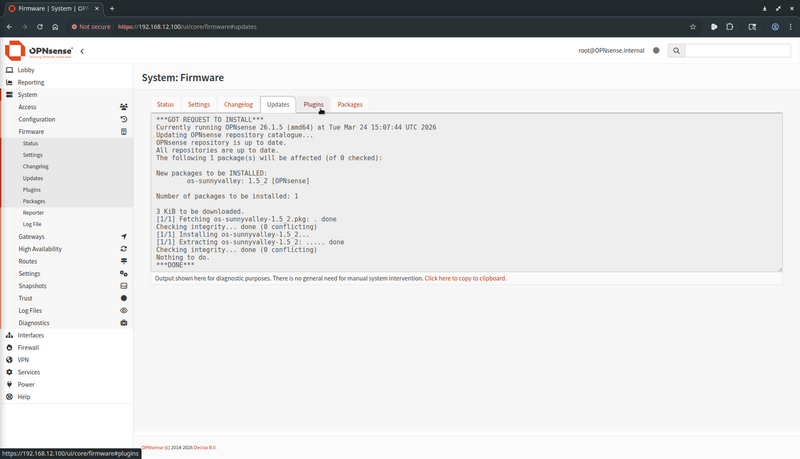800x459 pixels.
Task: Click the Firmware building icon
Action: pos(123,132)
